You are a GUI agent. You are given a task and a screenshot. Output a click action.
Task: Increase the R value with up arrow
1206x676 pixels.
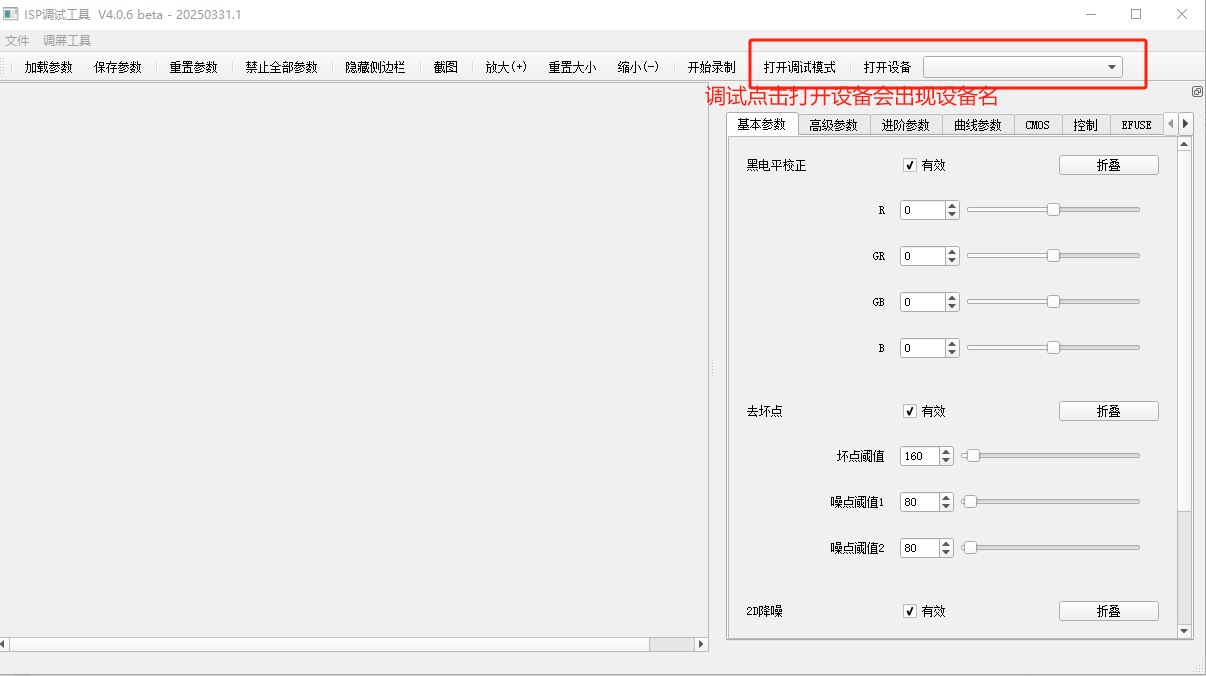pyautogui.click(x=952, y=206)
